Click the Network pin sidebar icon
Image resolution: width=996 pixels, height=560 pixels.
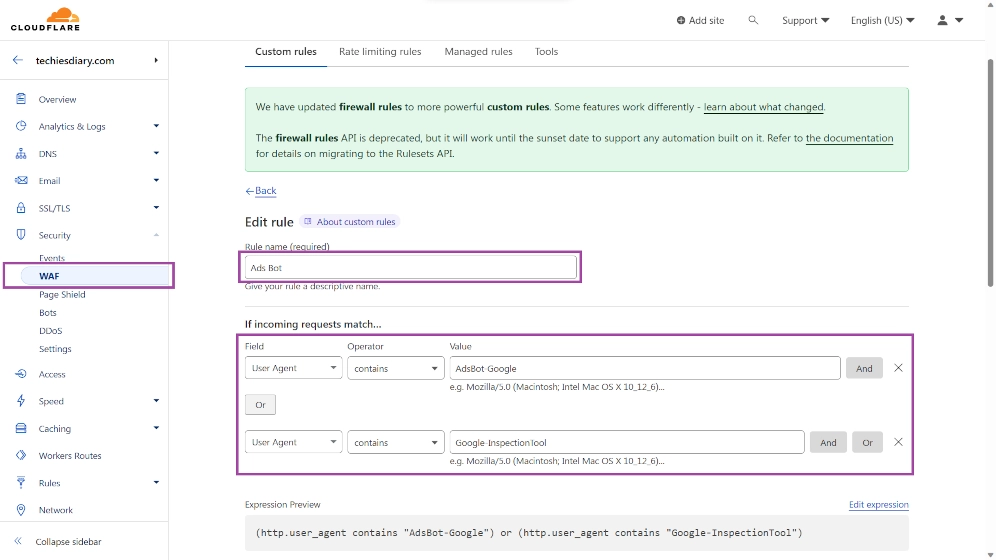click(21, 510)
